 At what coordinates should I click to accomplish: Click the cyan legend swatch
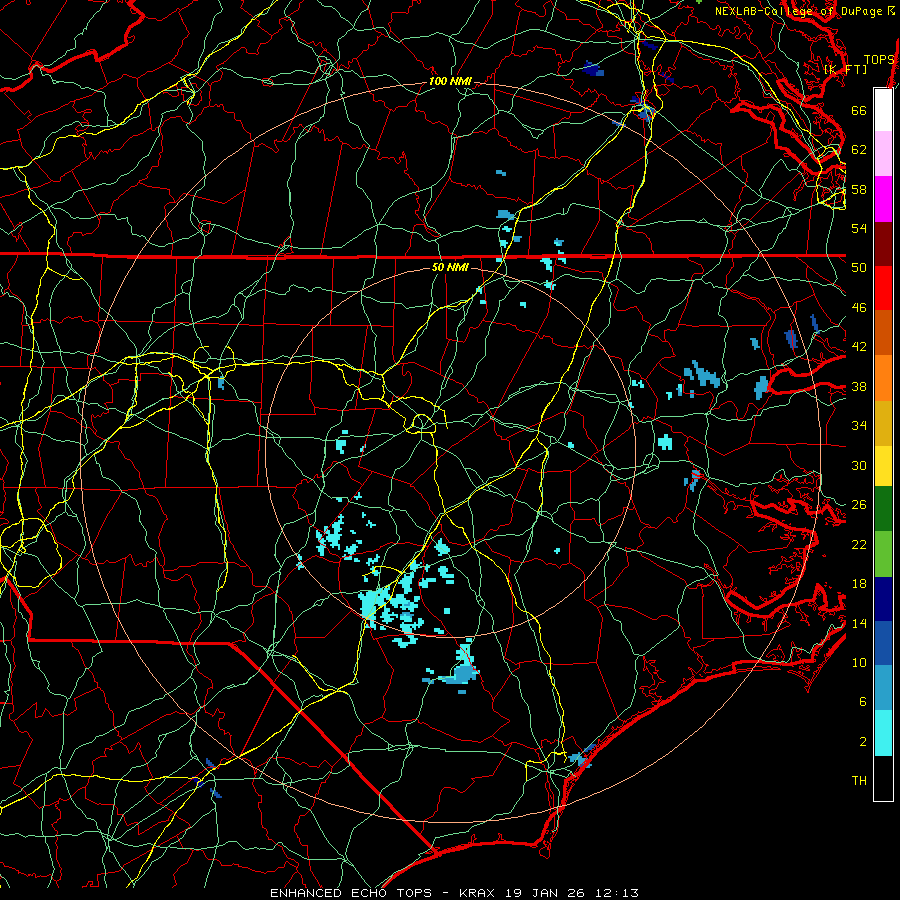coord(883,733)
